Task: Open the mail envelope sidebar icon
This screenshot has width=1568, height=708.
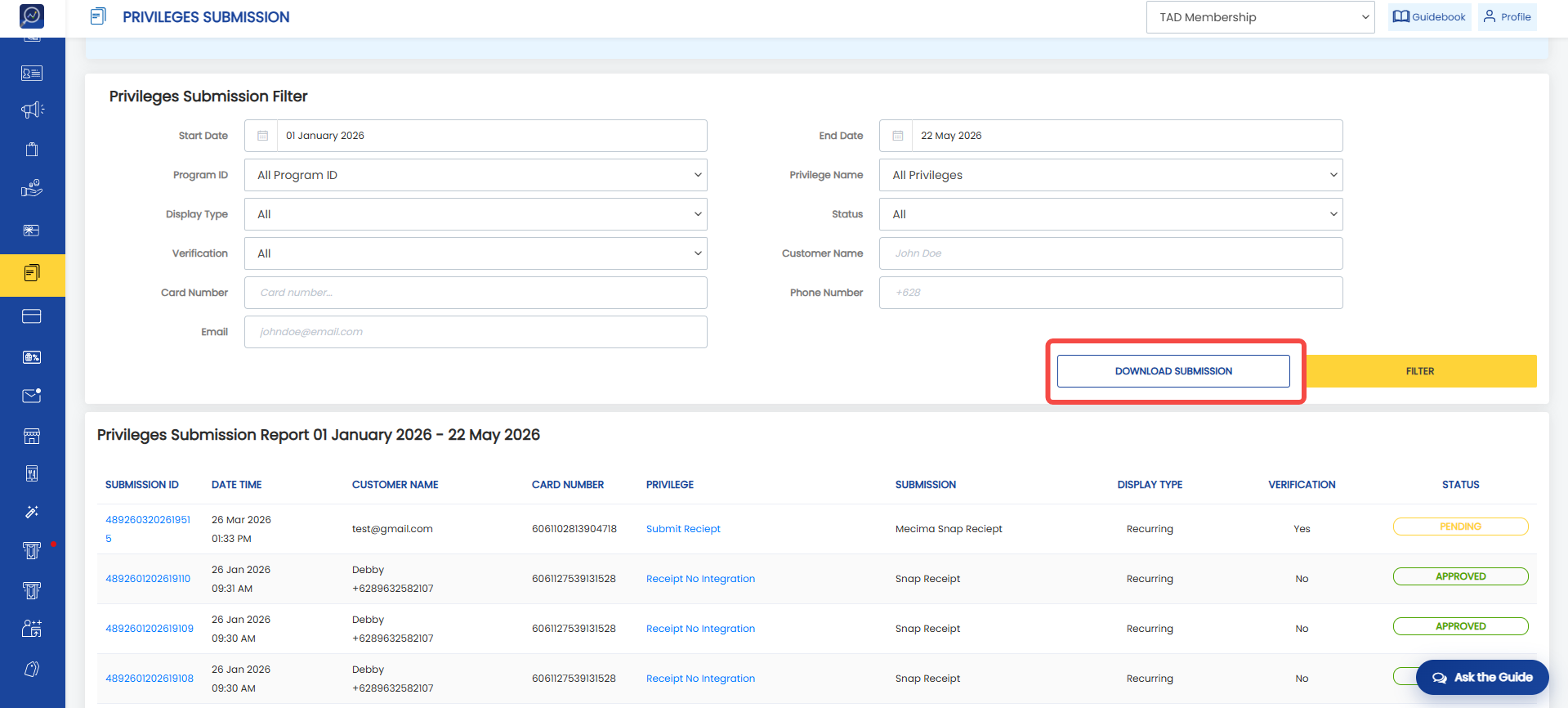Action: coord(32,396)
